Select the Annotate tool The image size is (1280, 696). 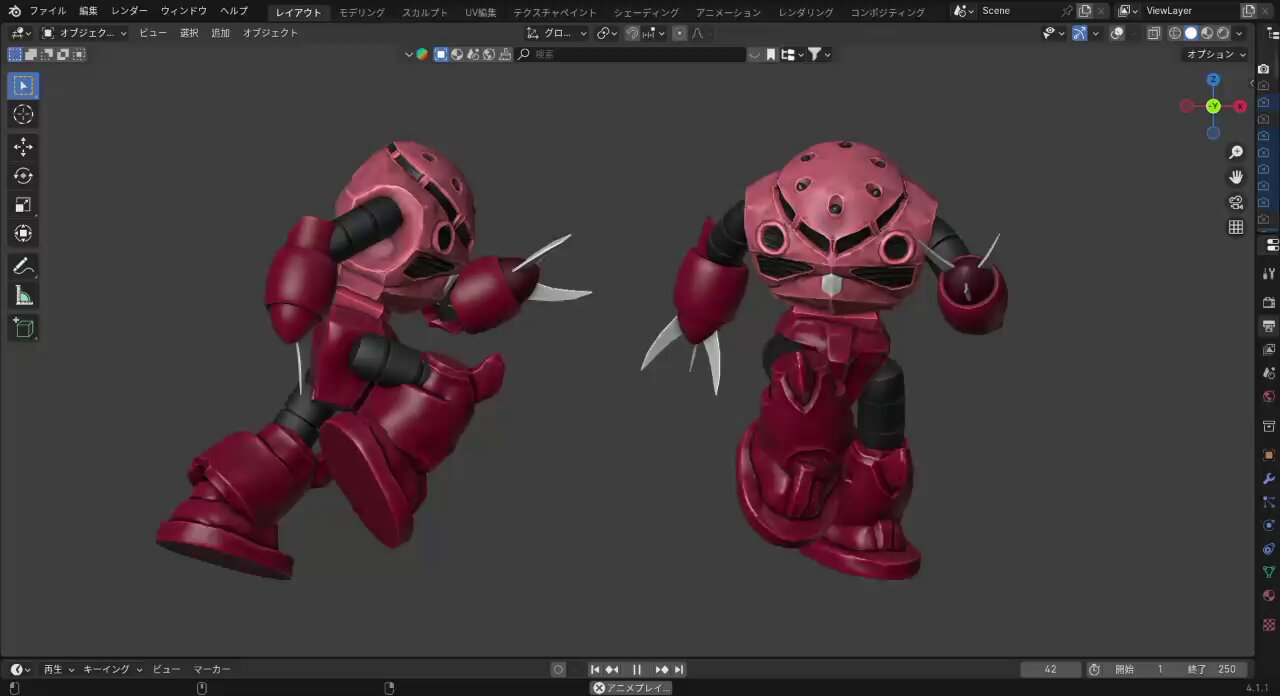(x=23, y=267)
